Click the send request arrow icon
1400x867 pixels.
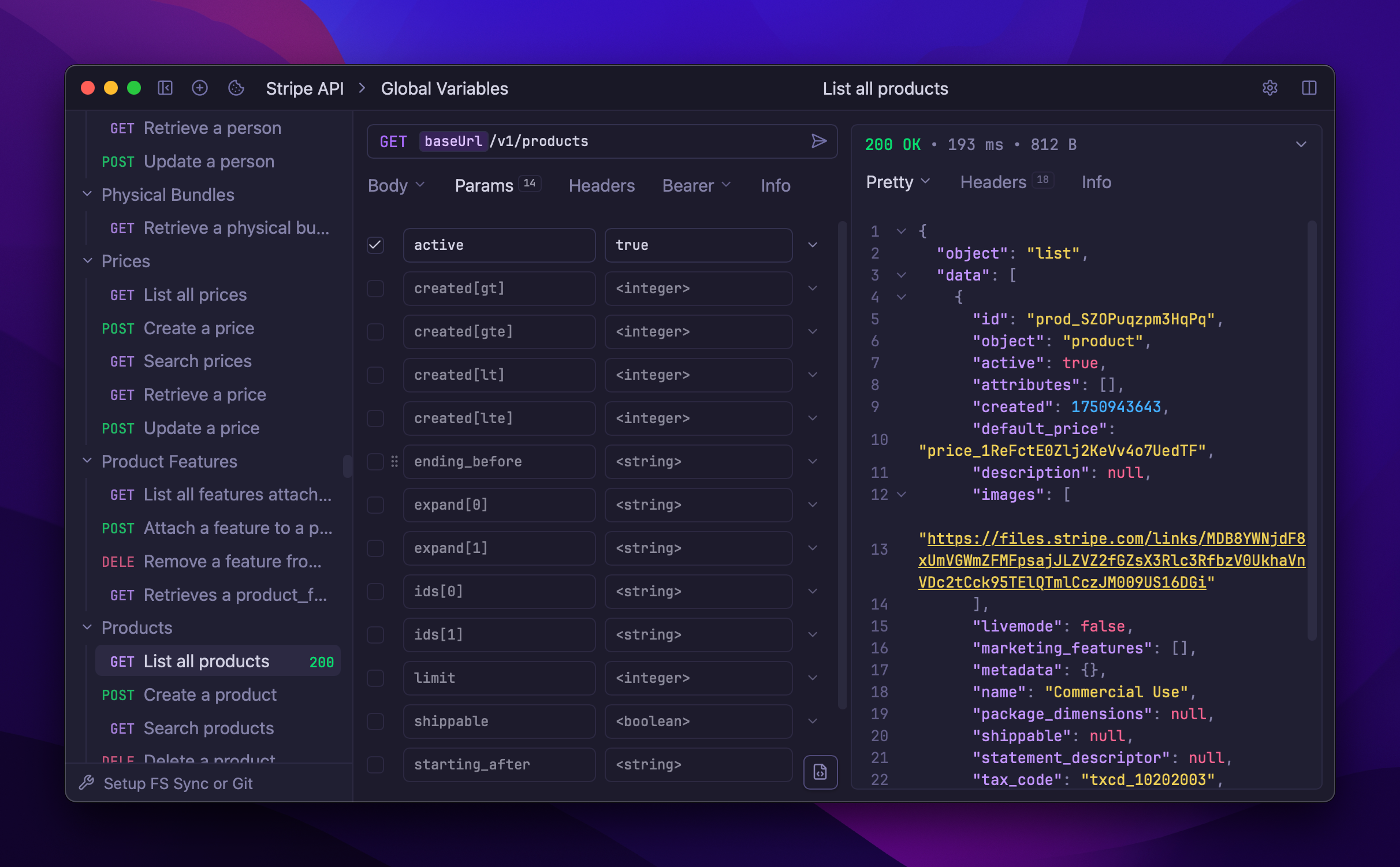tap(818, 141)
